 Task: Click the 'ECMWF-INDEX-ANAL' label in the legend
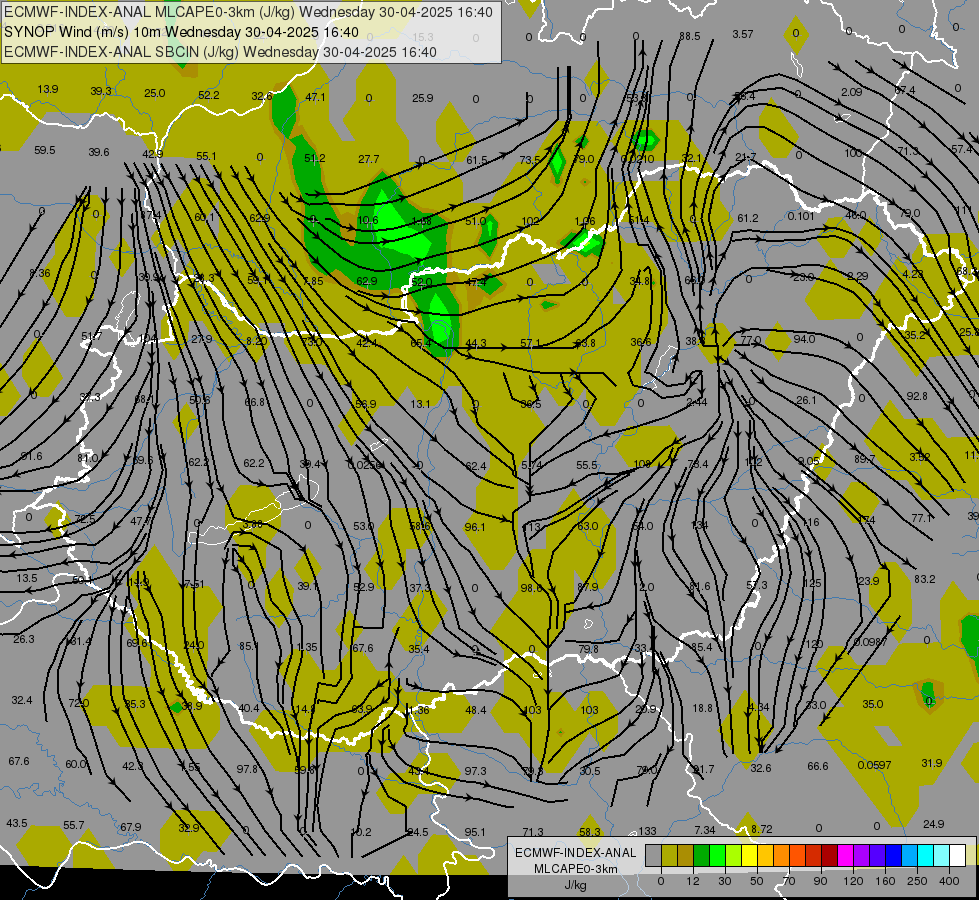tap(575, 853)
